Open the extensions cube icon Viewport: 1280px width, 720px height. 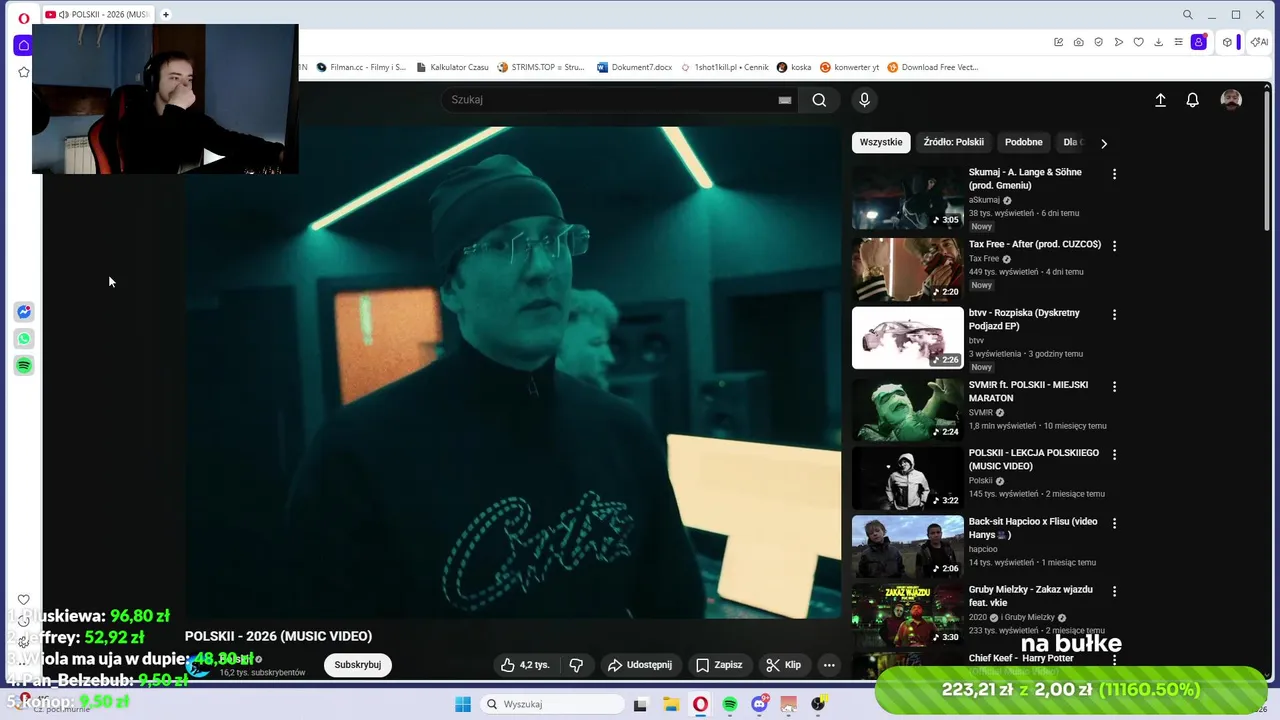tap(1227, 42)
